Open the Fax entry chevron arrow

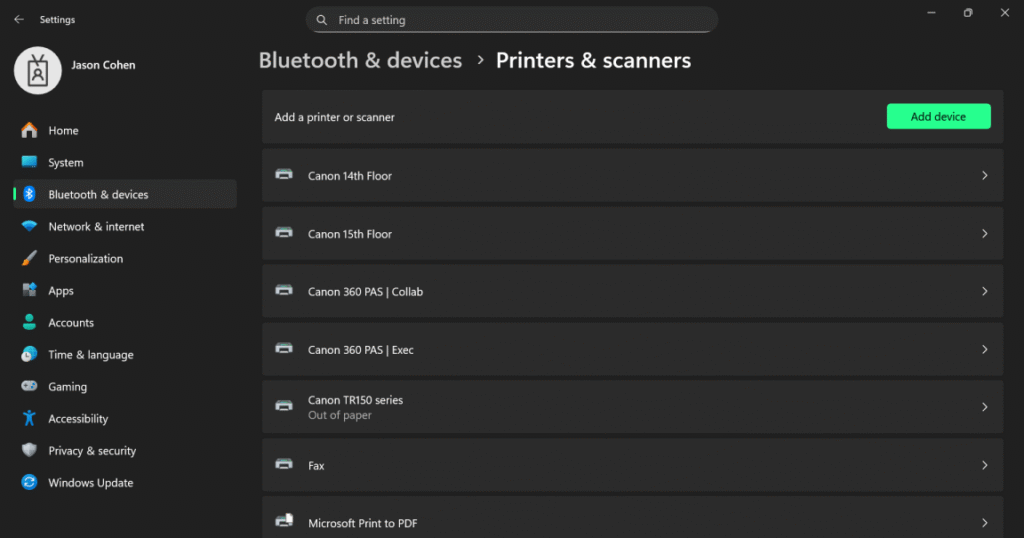(x=984, y=465)
